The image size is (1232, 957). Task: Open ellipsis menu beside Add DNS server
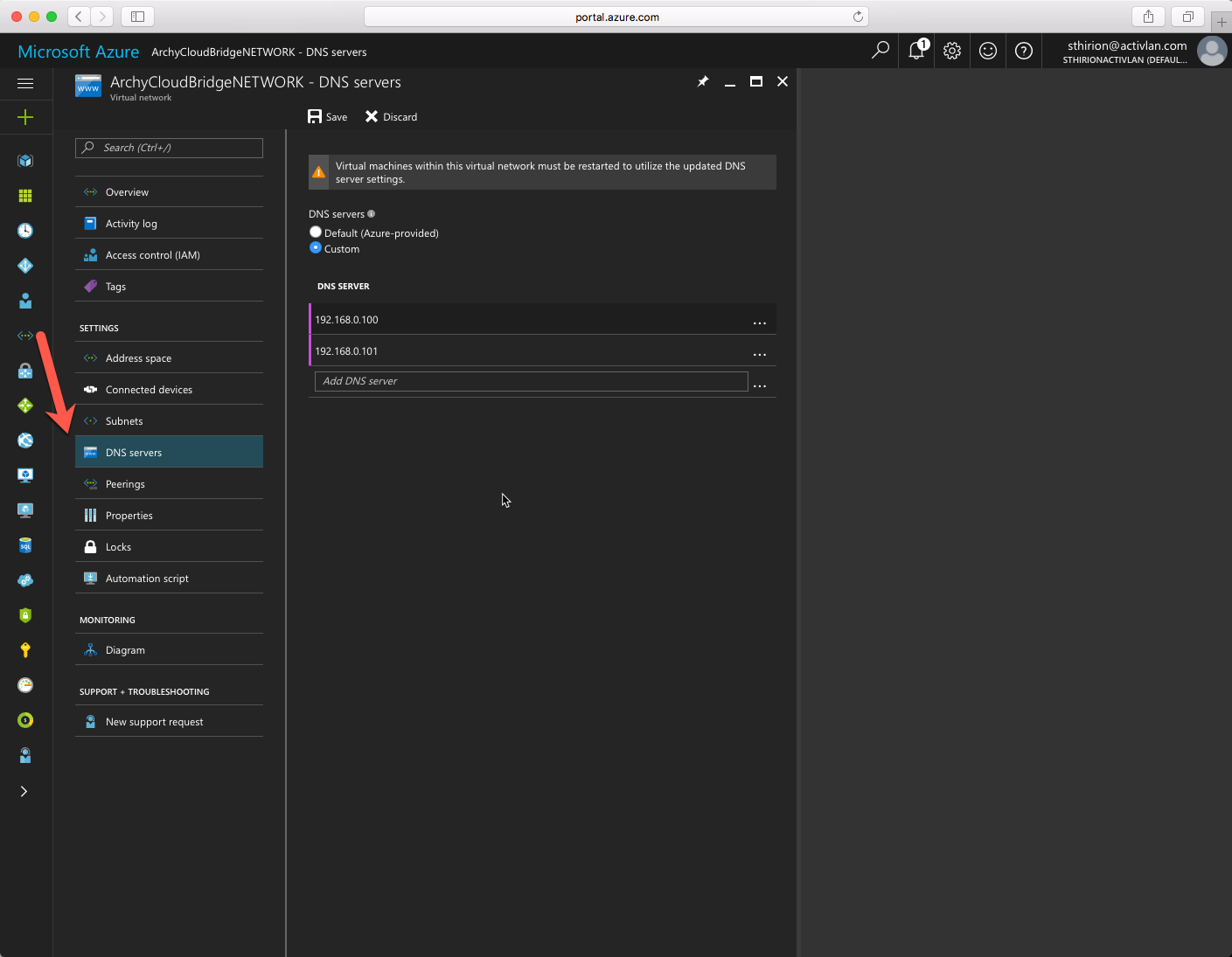click(x=760, y=386)
